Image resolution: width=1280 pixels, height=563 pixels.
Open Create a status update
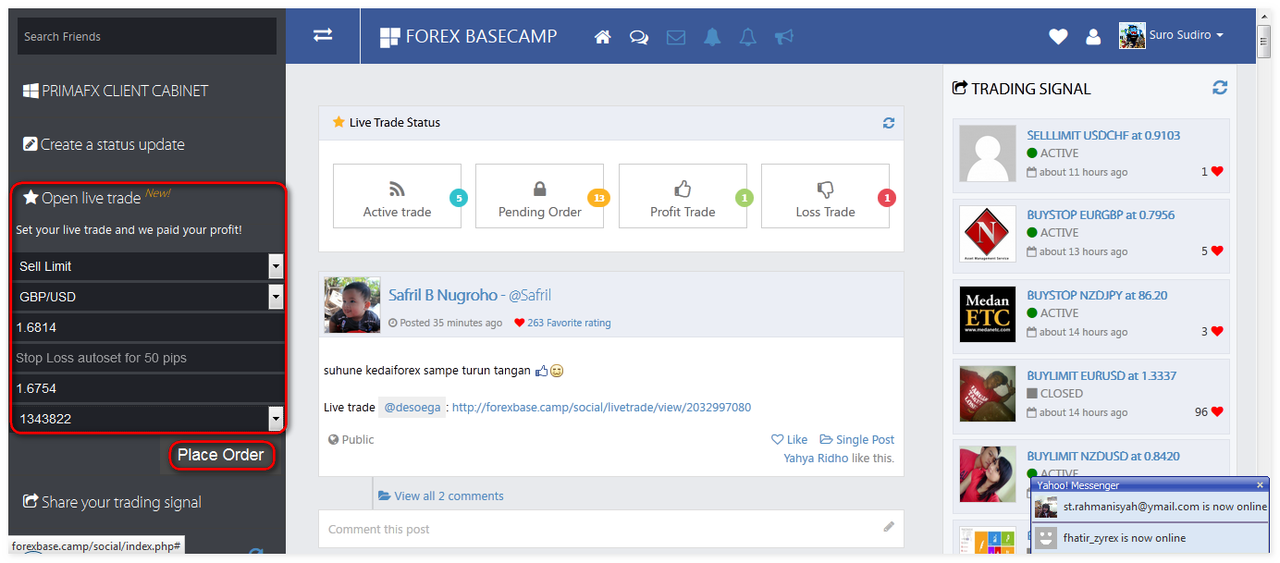tap(104, 145)
